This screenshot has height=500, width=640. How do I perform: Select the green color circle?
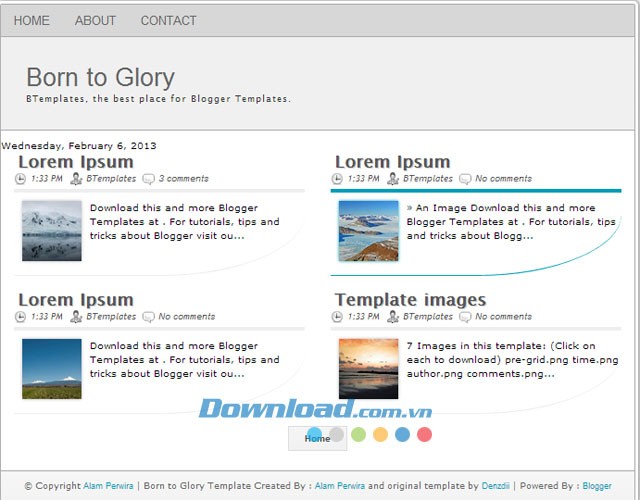[359, 435]
